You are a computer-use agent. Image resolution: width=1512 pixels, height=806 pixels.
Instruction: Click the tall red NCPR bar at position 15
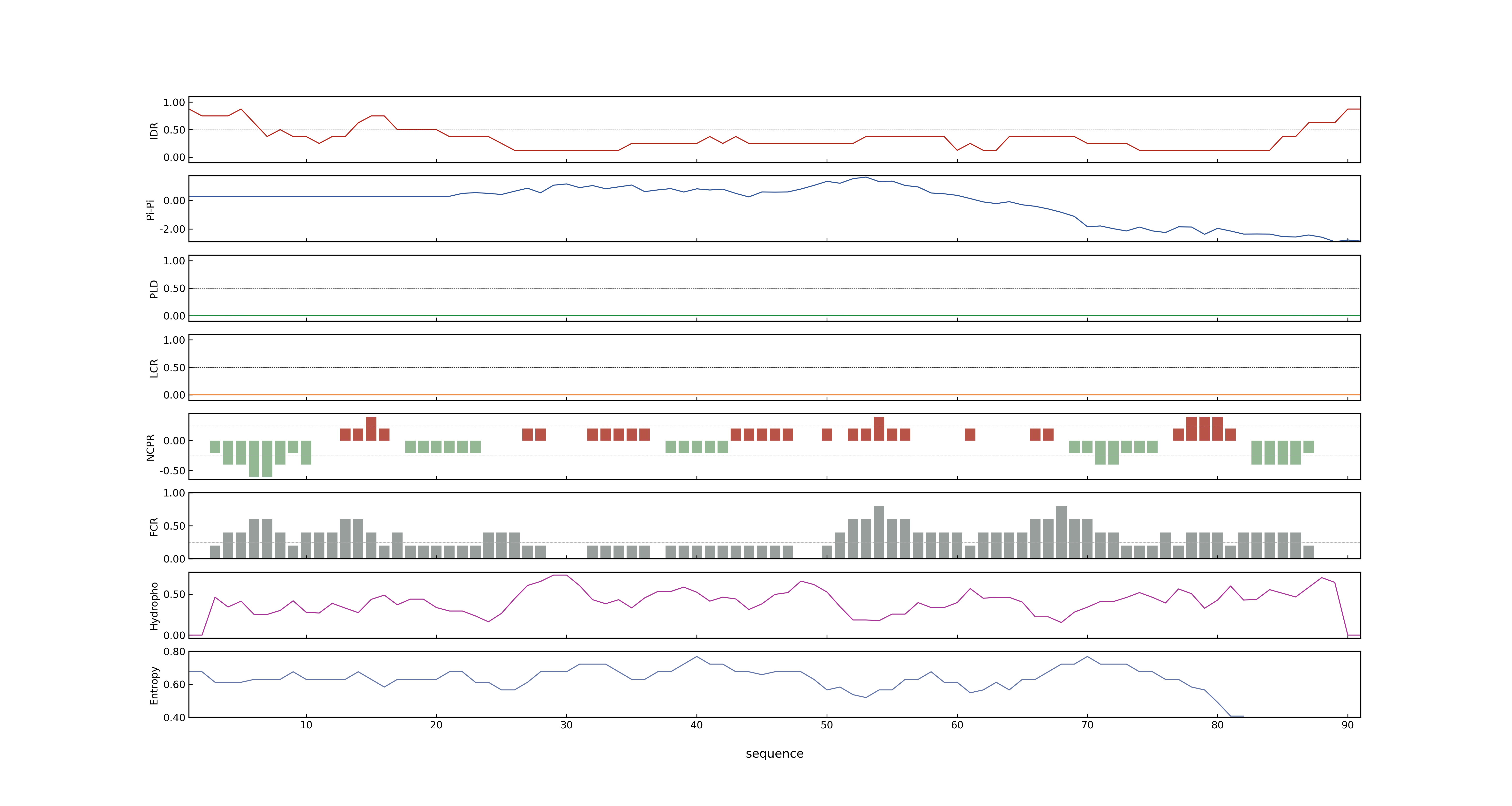click(371, 429)
